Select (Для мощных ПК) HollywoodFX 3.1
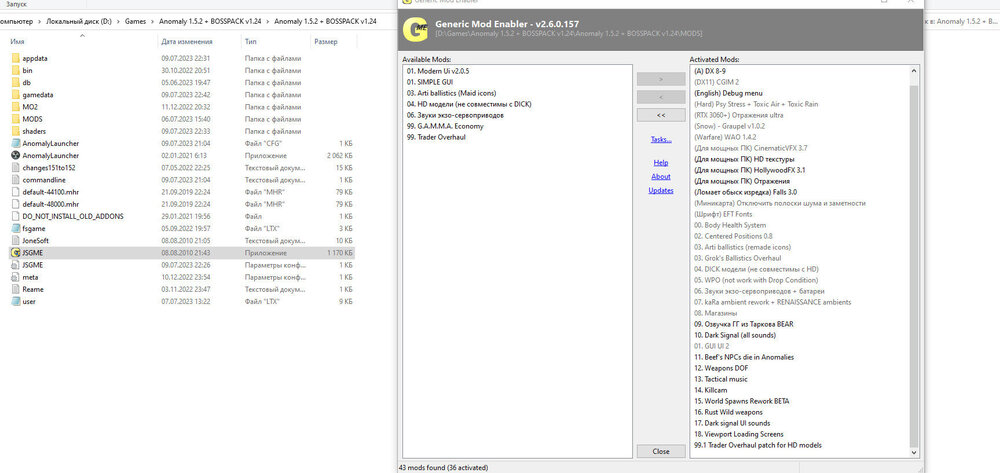The width and height of the screenshot is (1000, 473). 749,170
